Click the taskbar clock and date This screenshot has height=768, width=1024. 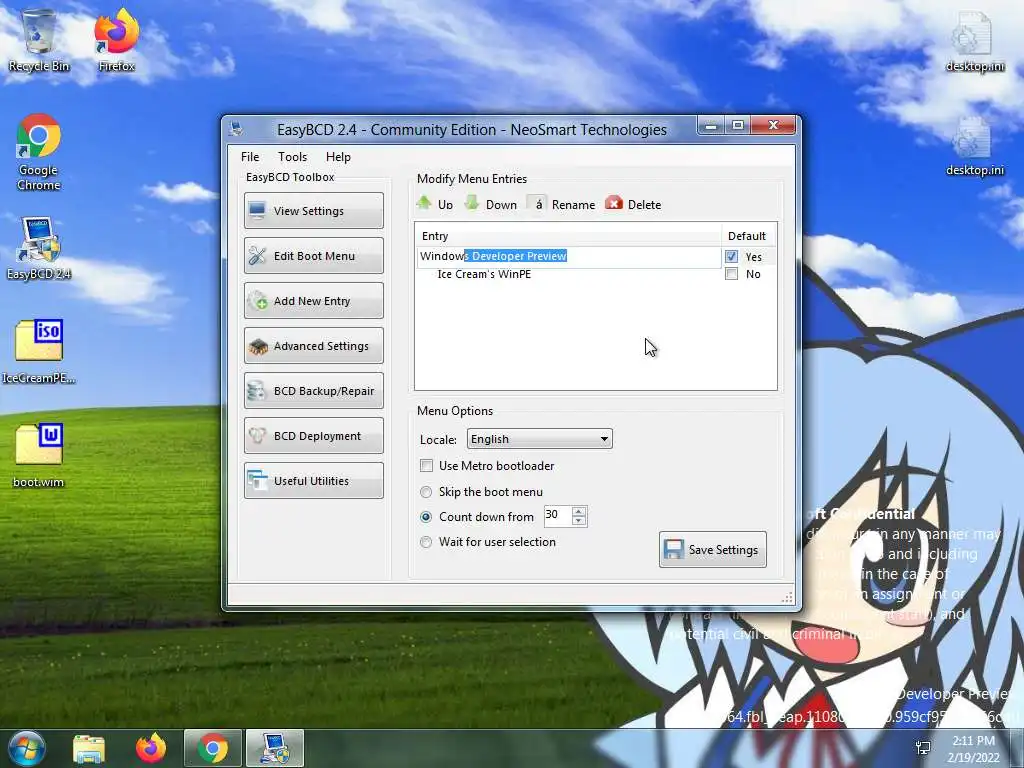coord(973,748)
